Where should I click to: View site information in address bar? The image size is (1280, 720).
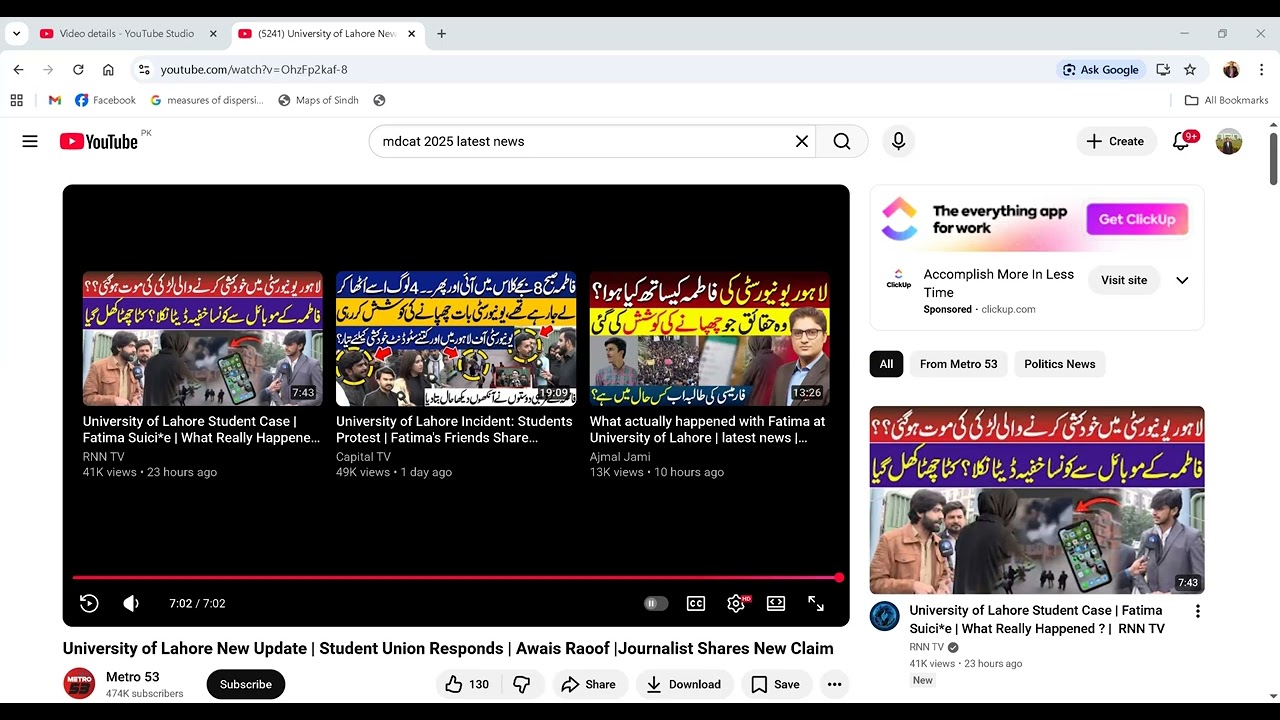click(x=144, y=70)
